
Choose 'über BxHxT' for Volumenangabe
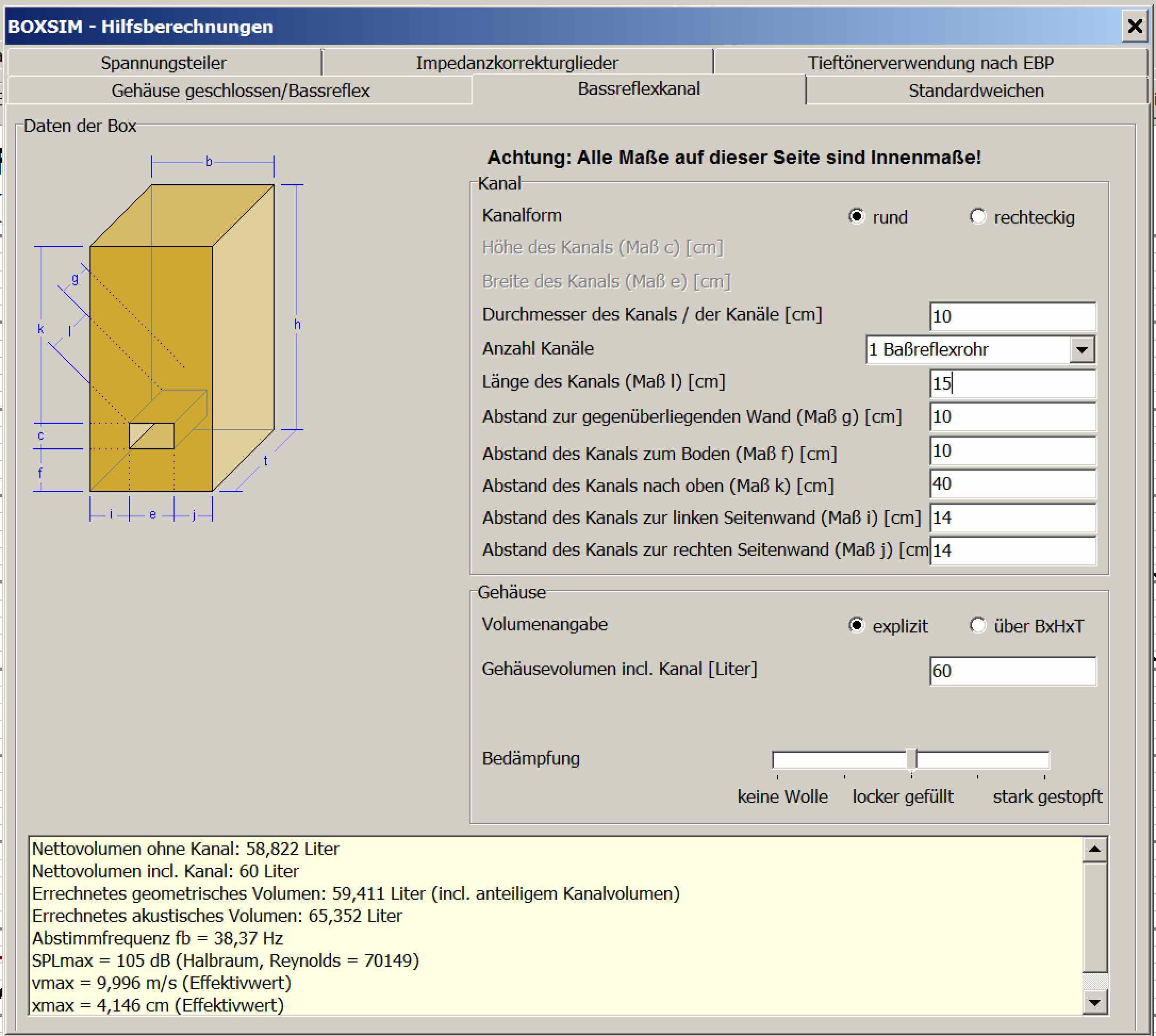[977, 625]
